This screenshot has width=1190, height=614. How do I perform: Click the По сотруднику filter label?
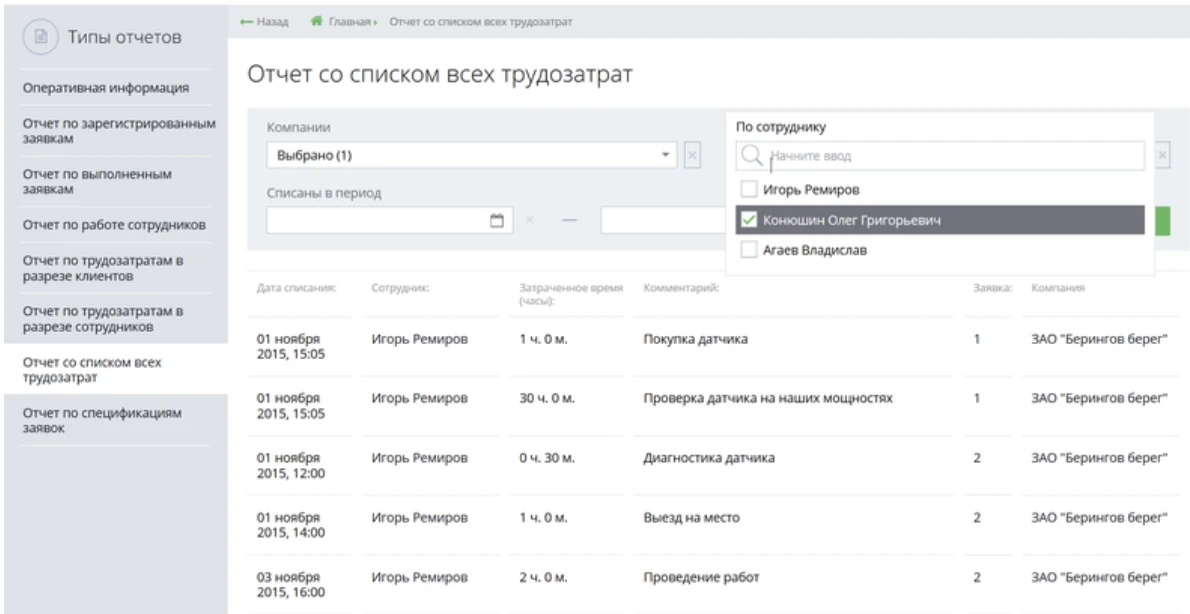tap(781, 128)
